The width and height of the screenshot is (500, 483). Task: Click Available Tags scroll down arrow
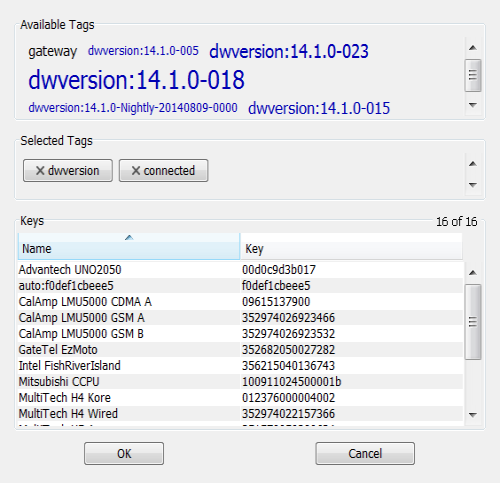[473, 105]
